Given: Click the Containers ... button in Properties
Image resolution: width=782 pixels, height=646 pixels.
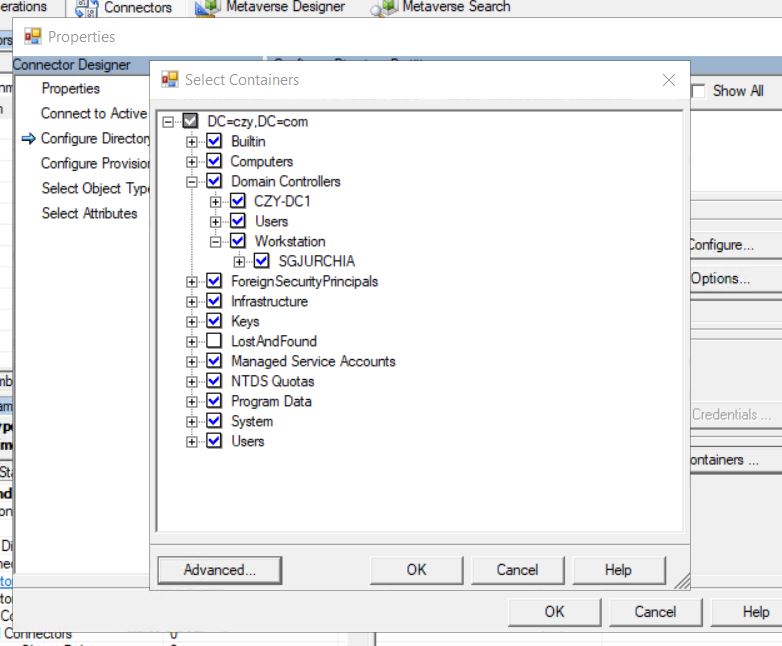Looking at the screenshot, I should point(736,459).
